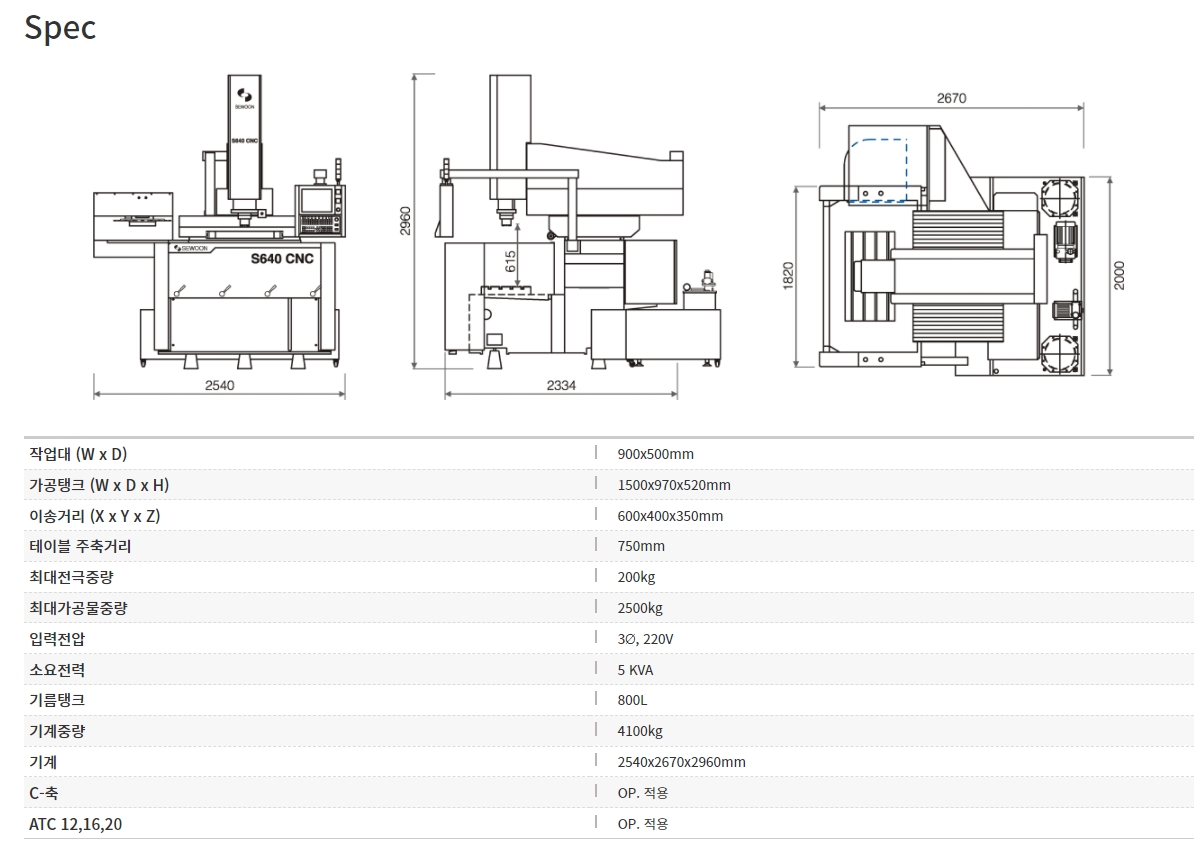Click the 2670 dimension above the top view

[951, 98]
